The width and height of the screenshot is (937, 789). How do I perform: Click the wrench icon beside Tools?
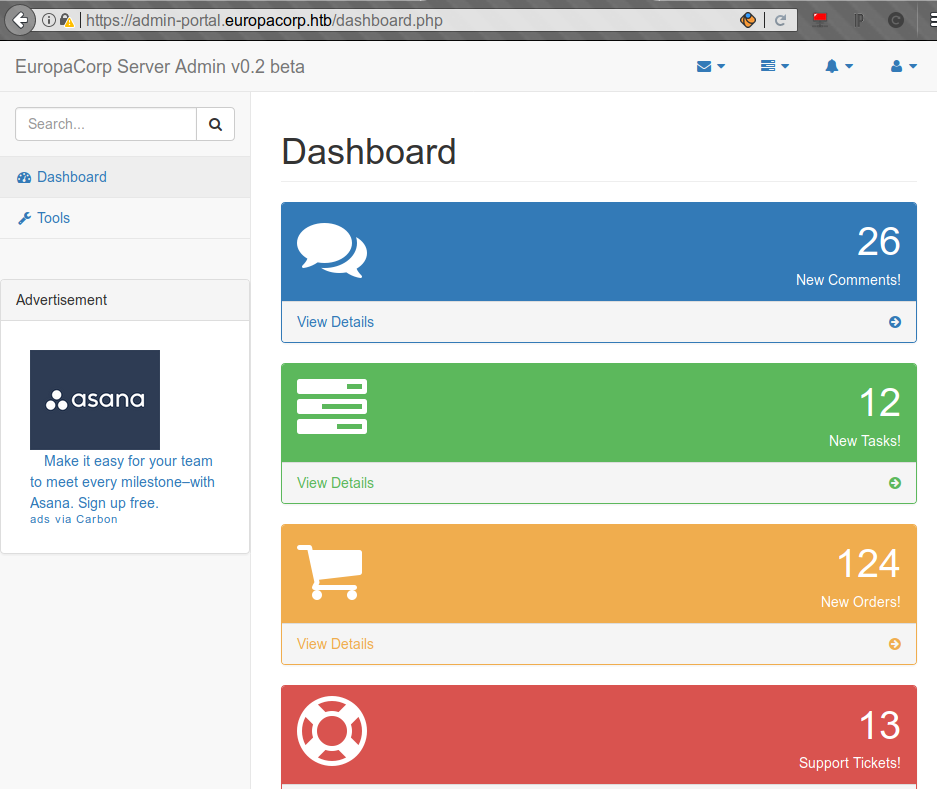pos(25,218)
